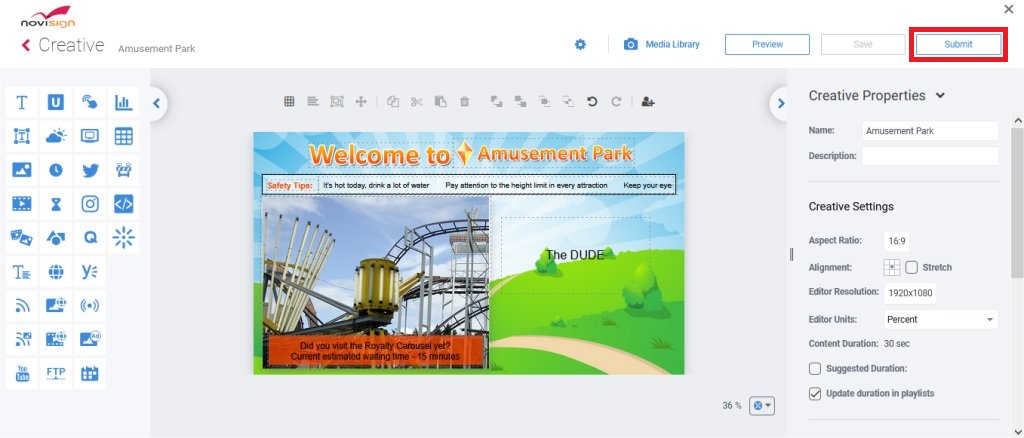Delete selected widget with trash icon
Image resolution: width=1024 pixels, height=438 pixels.
click(x=464, y=101)
